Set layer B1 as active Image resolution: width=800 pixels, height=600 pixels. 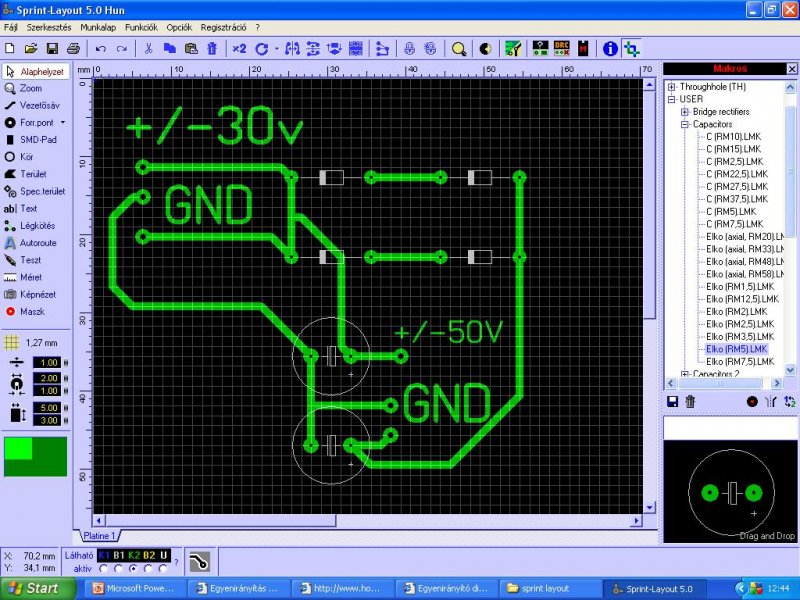[x=118, y=568]
